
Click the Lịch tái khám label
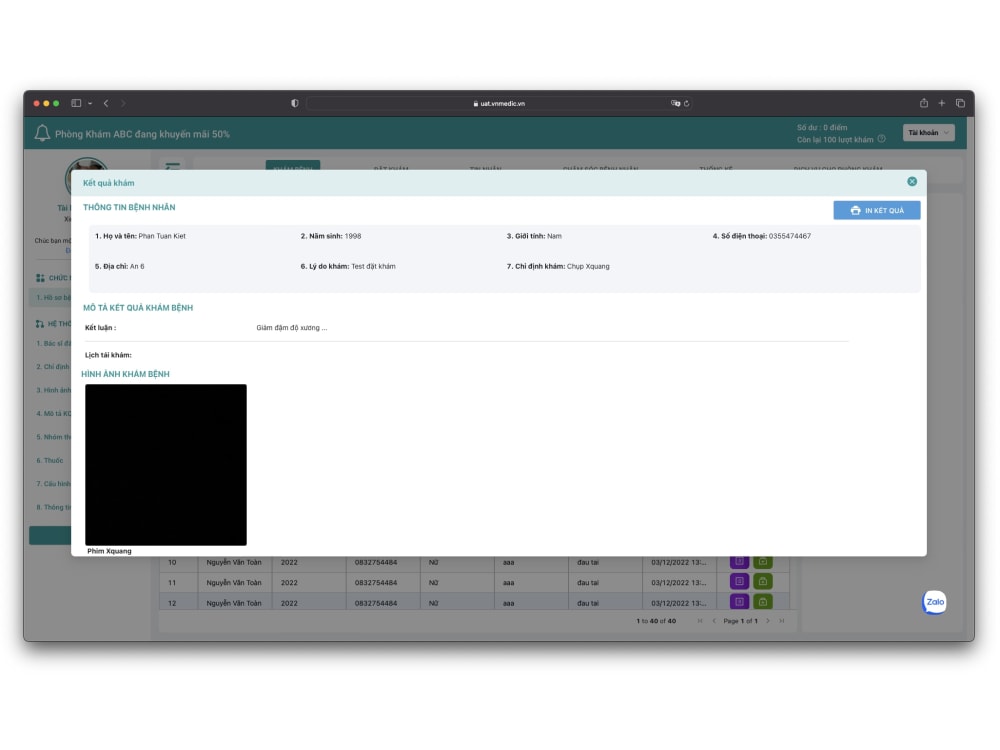[108, 355]
